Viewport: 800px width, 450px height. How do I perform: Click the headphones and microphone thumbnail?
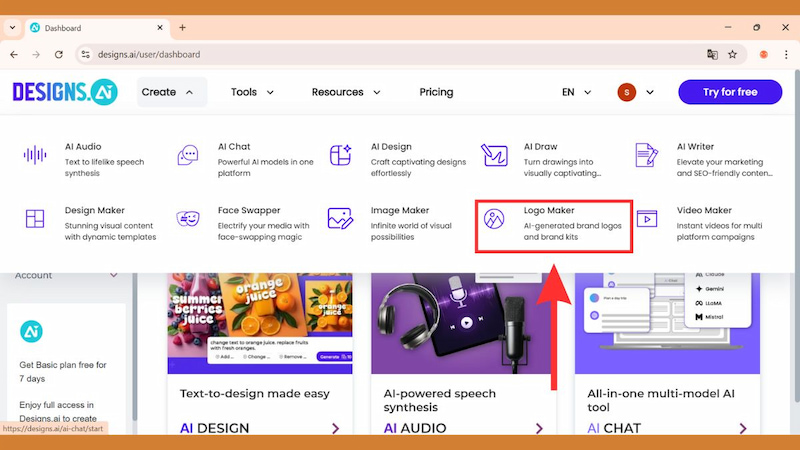(x=464, y=323)
